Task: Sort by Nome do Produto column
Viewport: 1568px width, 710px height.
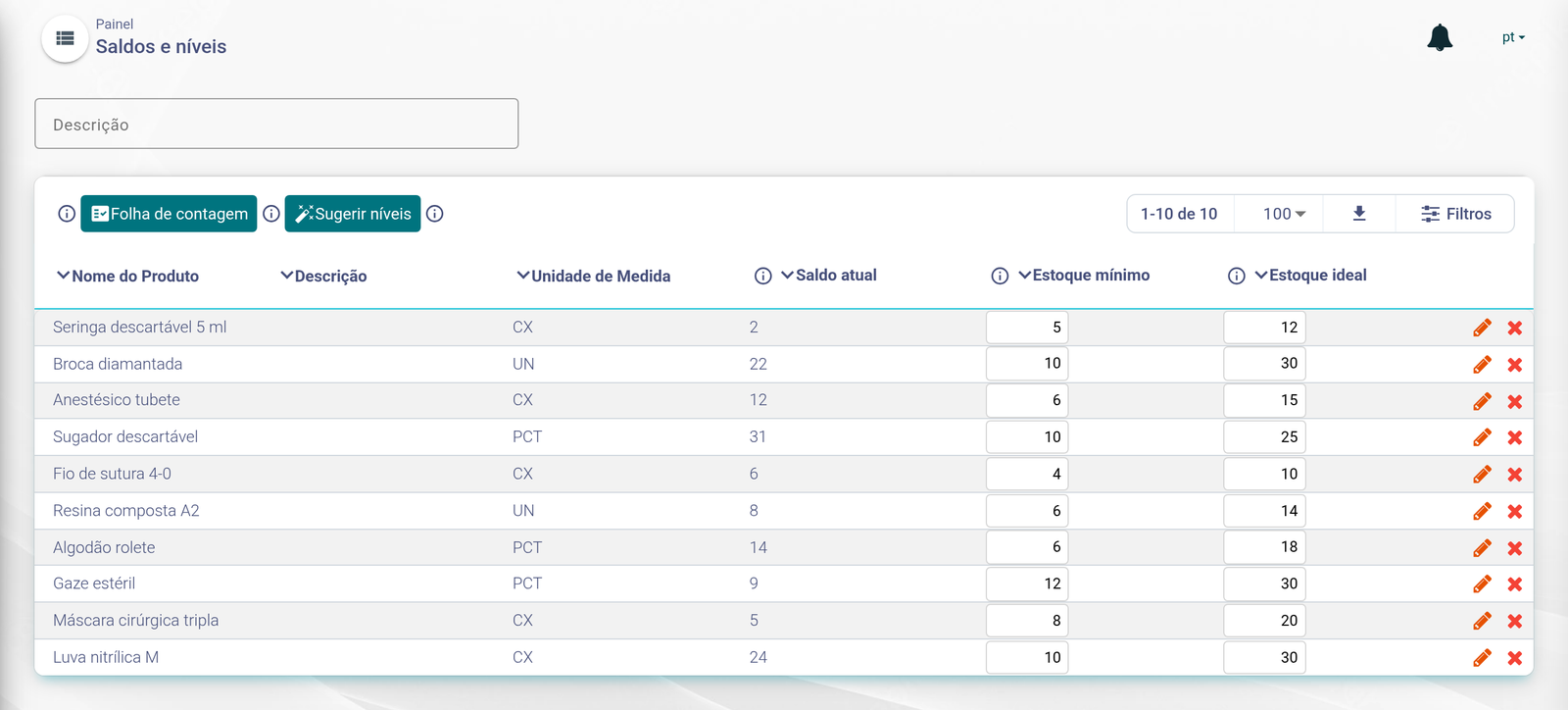Action: 128,277
